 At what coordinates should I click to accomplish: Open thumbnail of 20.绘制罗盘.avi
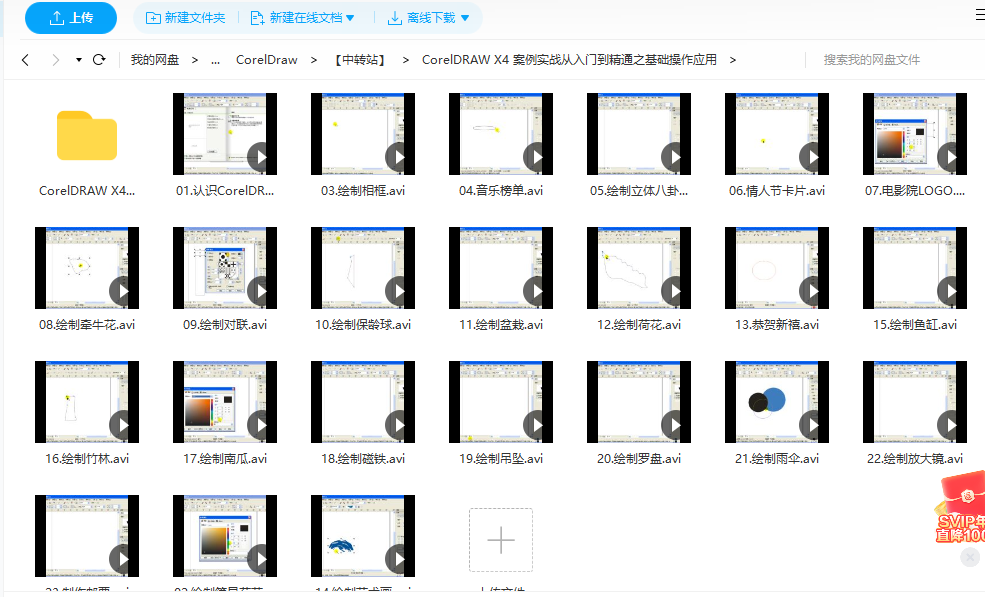coord(639,402)
